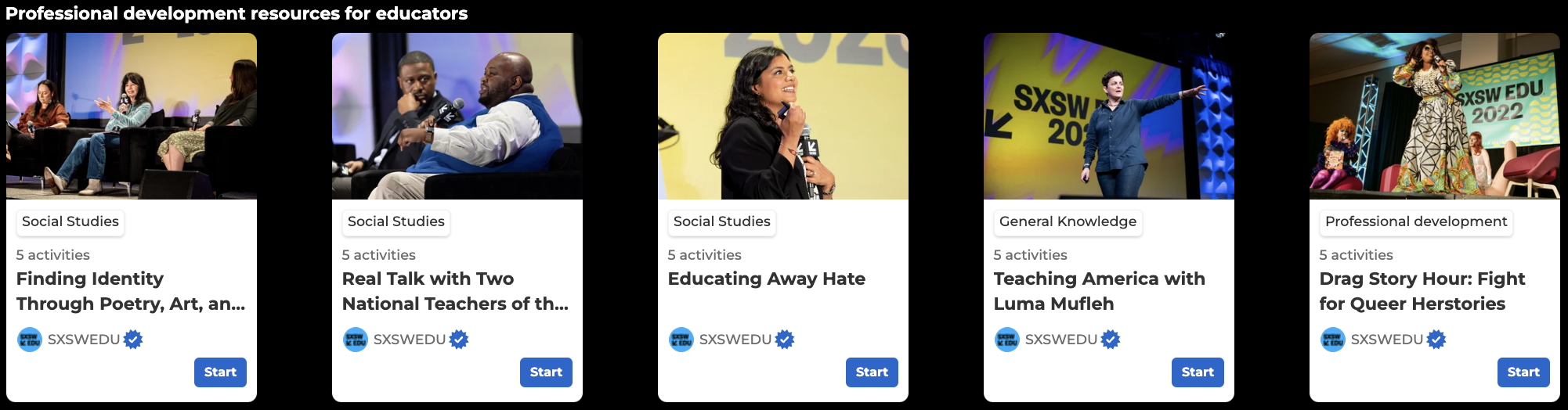Image resolution: width=1568 pixels, height=410 pixels.
Task: Select Social Studies tag on Finding Identity card
Action: pos(70,222)
